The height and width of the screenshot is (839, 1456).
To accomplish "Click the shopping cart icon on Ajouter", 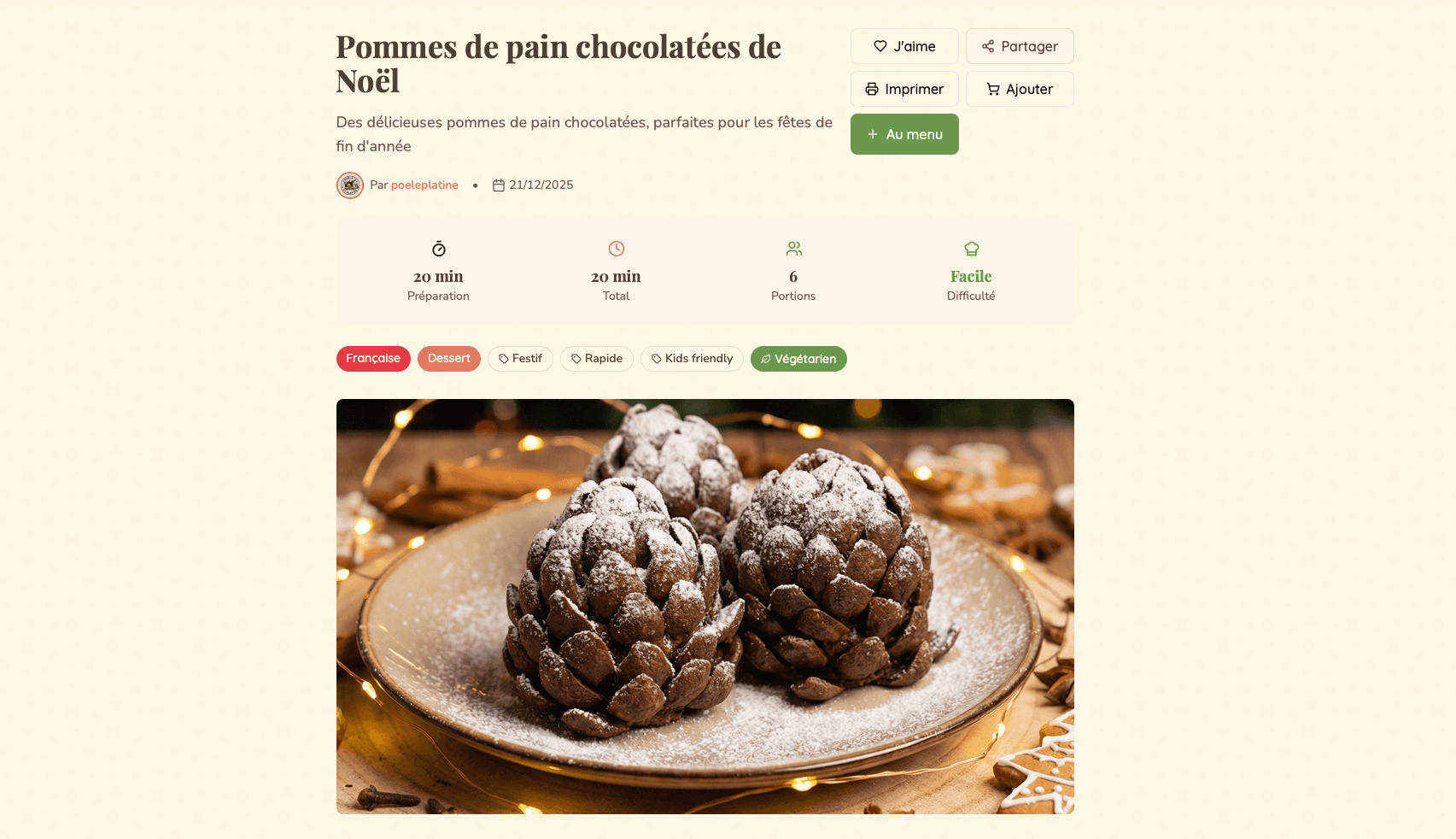I will pyautogui.click(x=992, y=89).
